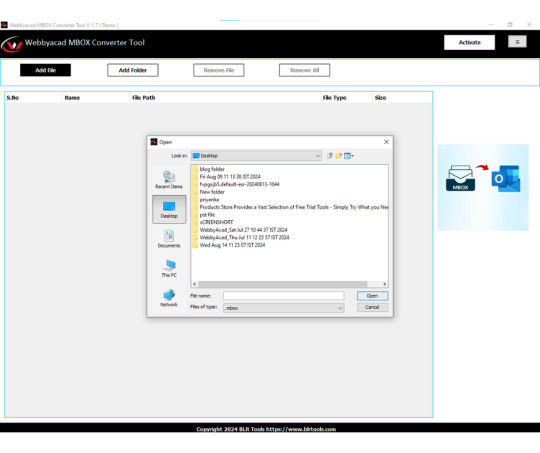Select folder 'Fri Aug 09 11 13 38 IST 2024'
540x453 pixels.
227,177
